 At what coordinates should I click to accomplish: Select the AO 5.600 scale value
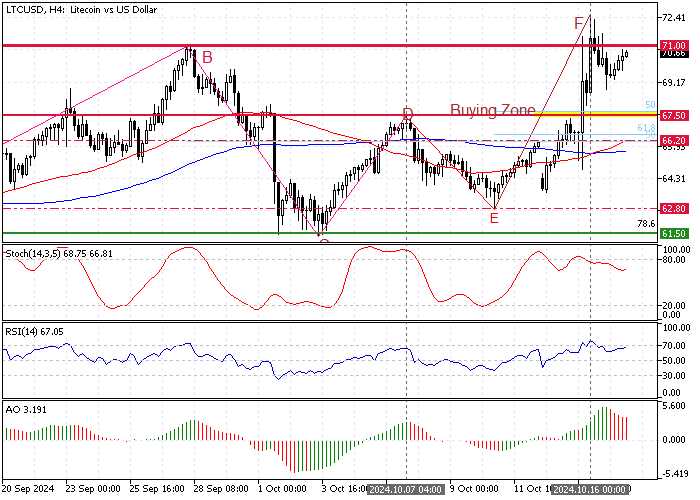[675, 406]
